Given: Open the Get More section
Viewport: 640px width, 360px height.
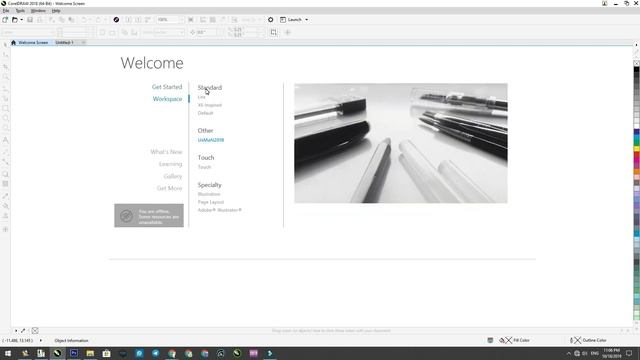Looking at the screenshot, I should click(x=169, y=188).
